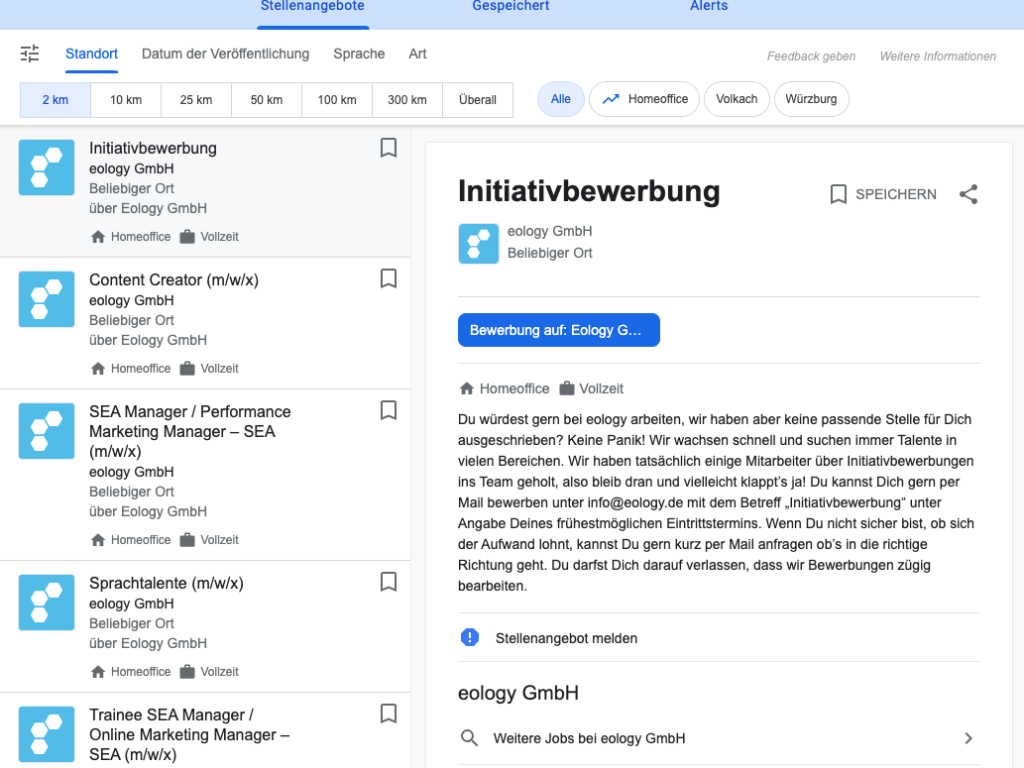Click the eology GmbH section heading
Image resolution: width=1024 pixels, height=768 pixels.
tap(519, 693)
